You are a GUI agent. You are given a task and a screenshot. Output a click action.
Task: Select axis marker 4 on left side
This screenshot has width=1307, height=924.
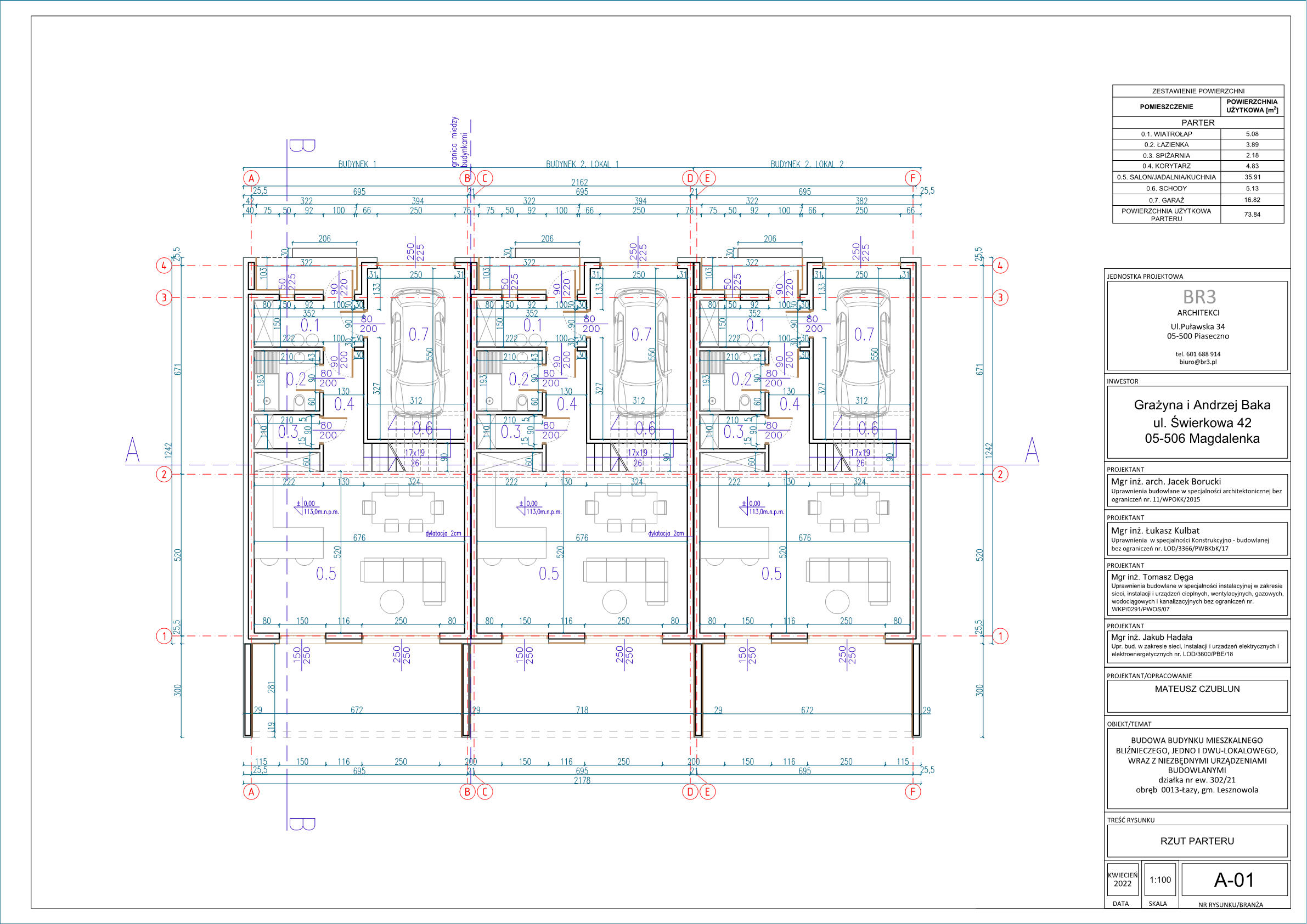point(164,266)
